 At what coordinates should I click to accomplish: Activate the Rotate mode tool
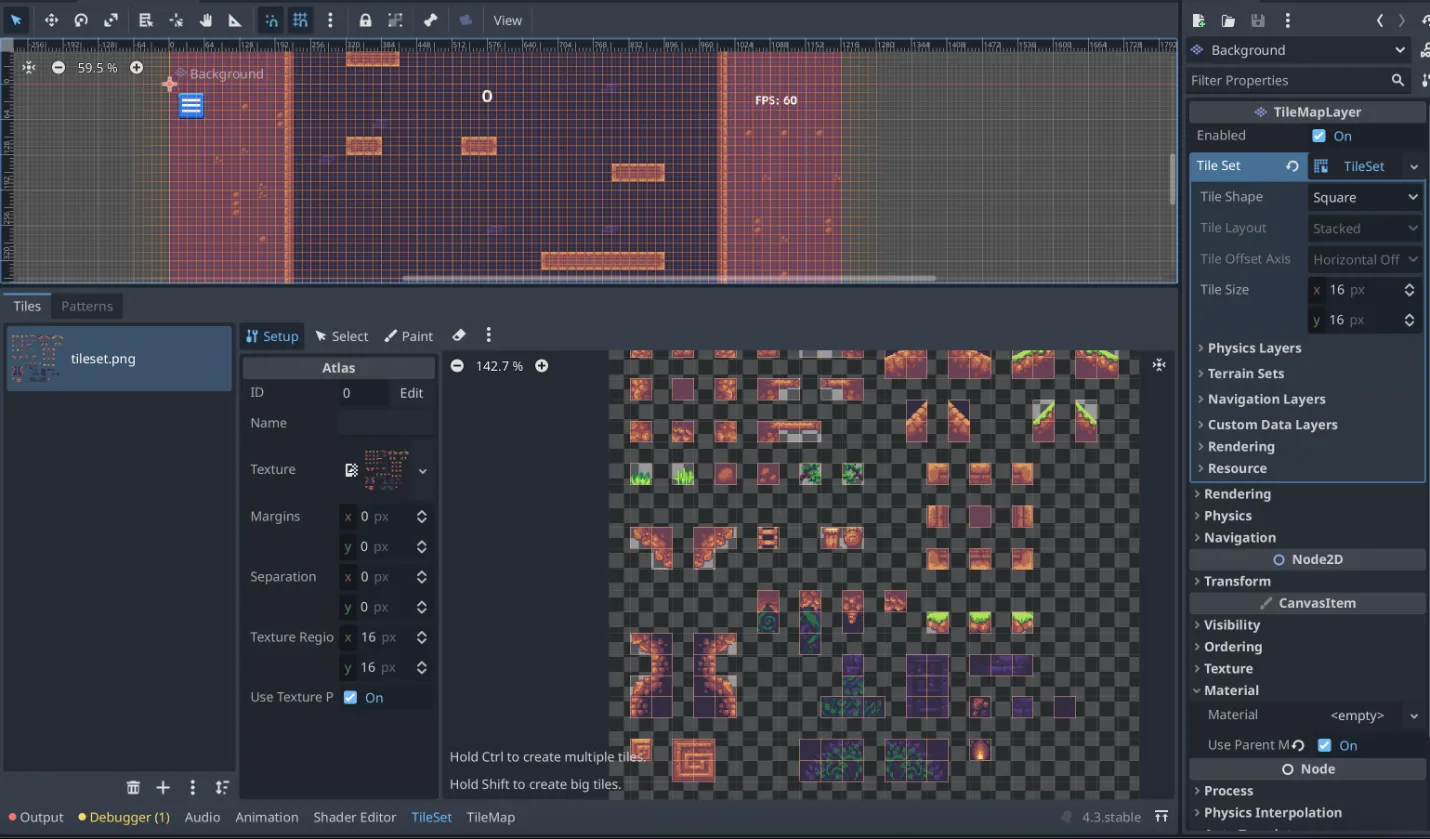pos(81,20)
